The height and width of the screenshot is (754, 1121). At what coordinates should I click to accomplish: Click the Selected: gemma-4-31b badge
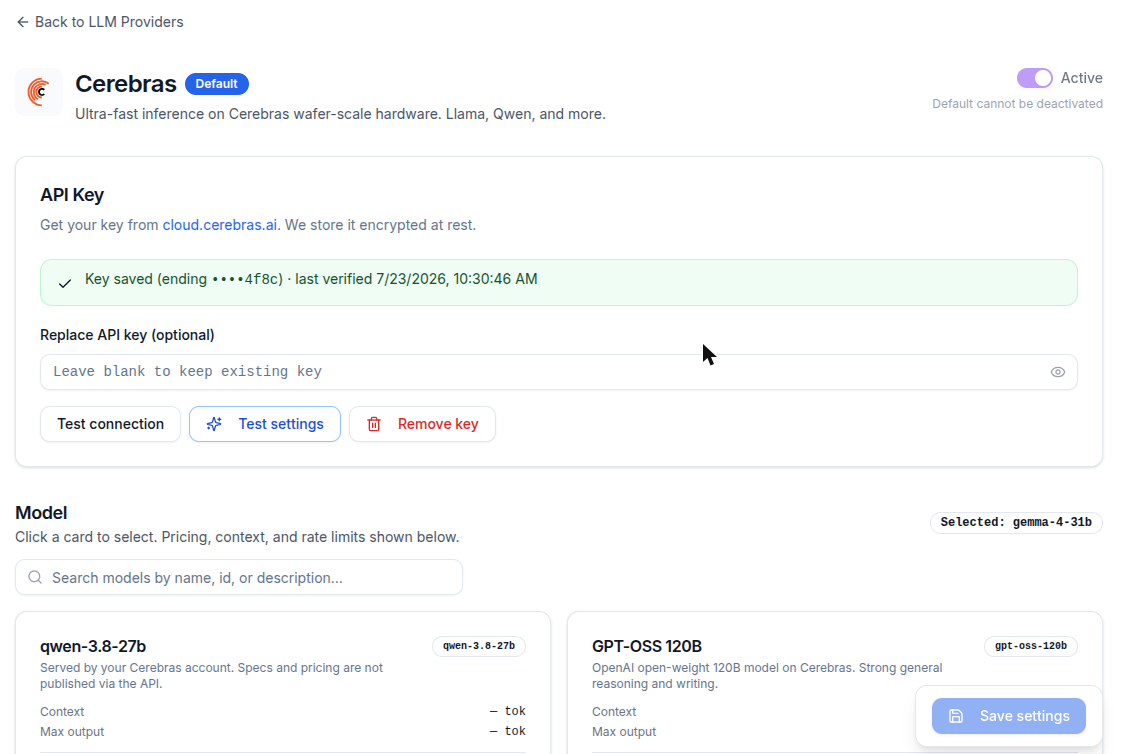coord(1016,522)
